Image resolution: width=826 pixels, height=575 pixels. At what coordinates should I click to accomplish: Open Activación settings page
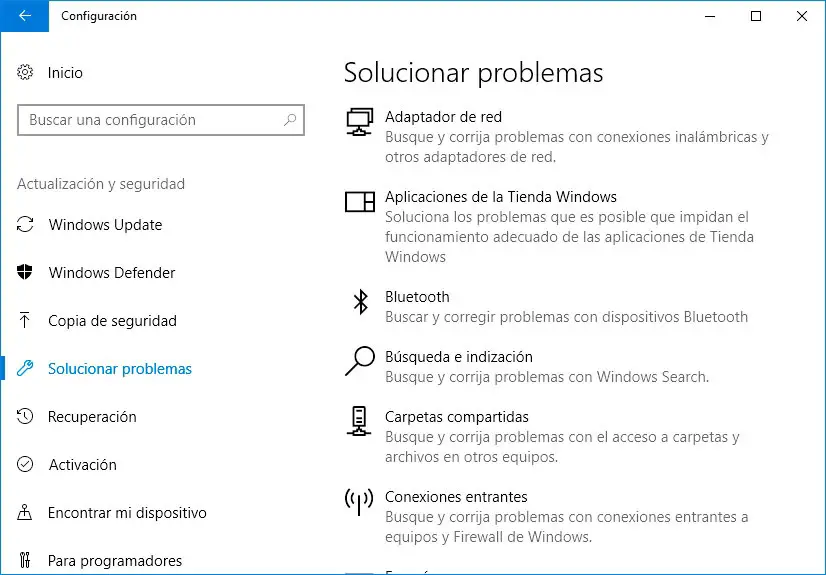coord(82,465)
